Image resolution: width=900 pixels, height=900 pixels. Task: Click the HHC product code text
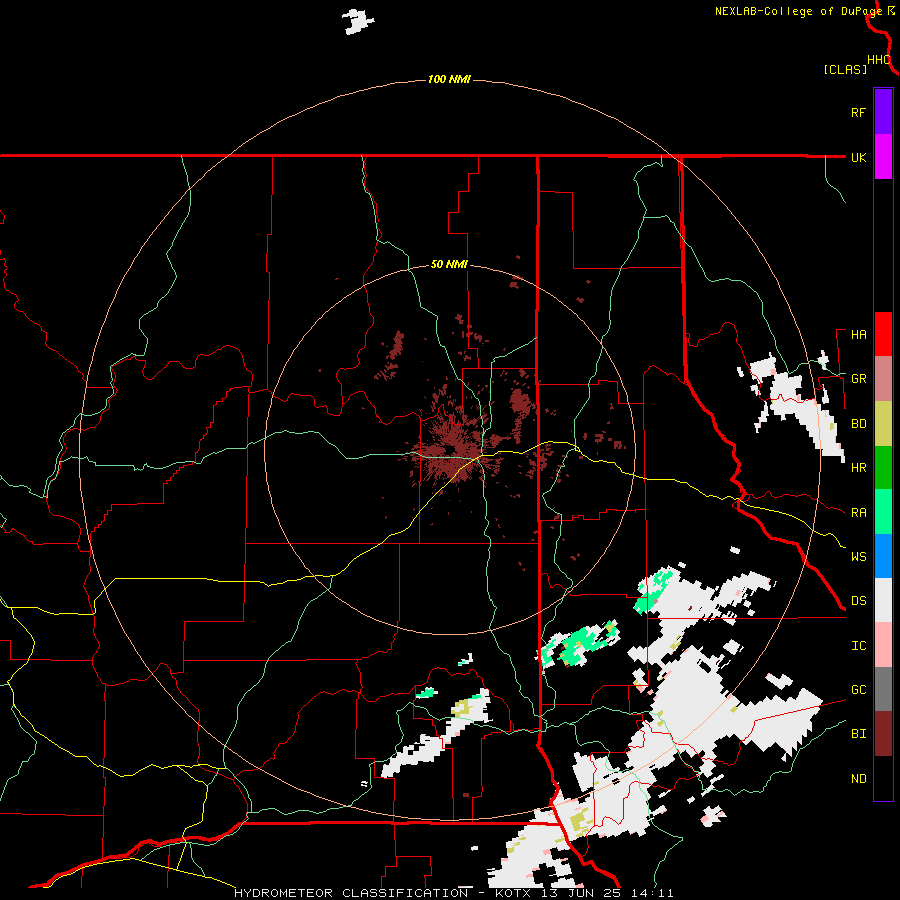[x=878, y=60]
